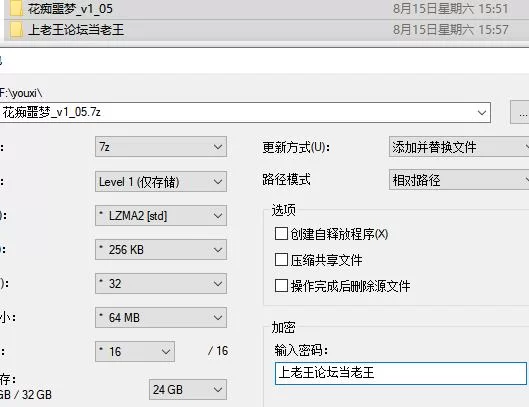Viewport: 529px width, 407px height.
Task: Open the Level 1 (仅存储) compression level dropdown
Action: tap(161, 182)
